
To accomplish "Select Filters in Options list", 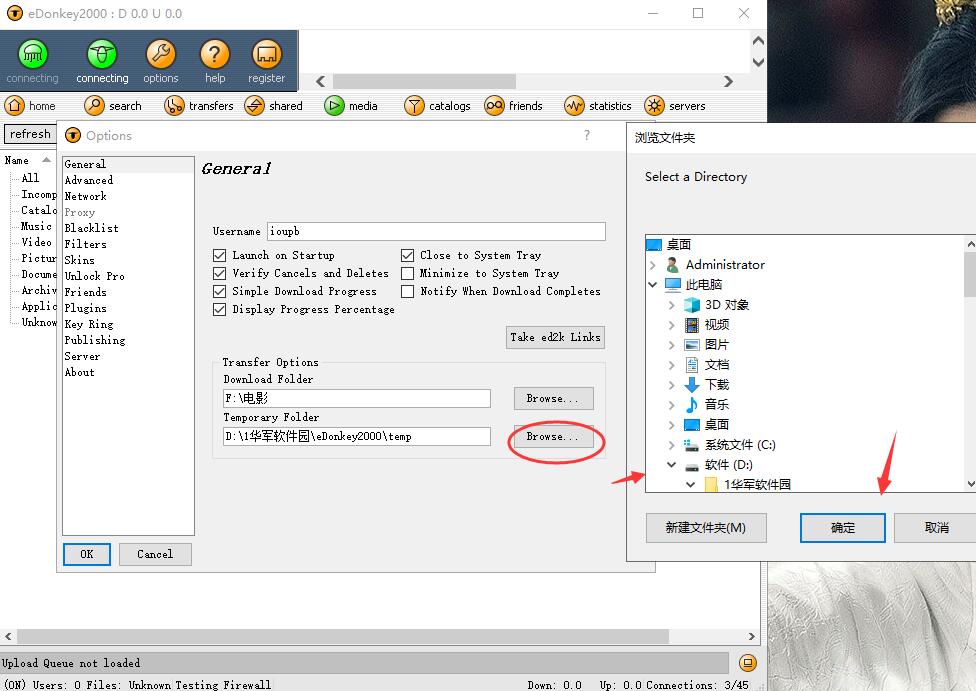I will [85, 244].
